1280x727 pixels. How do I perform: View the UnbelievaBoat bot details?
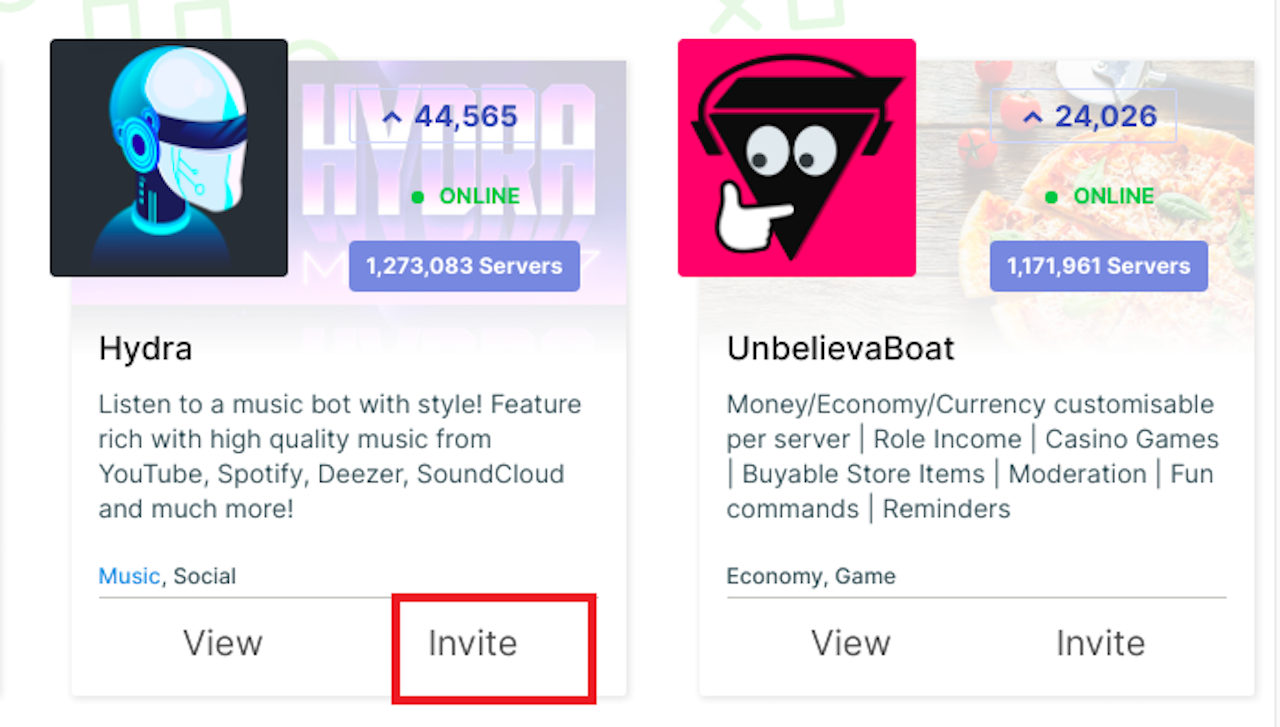point(850,643)
